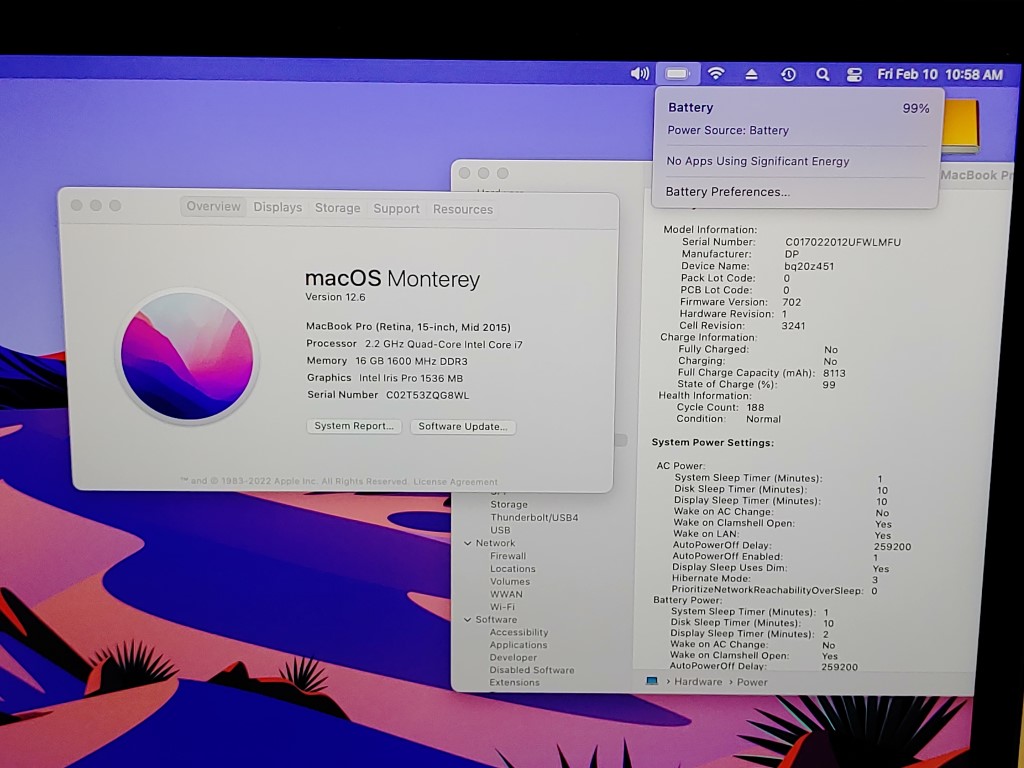Switch to the Overview tab
The height and width of the screenshot is (768, 1024).
[214, 206]
